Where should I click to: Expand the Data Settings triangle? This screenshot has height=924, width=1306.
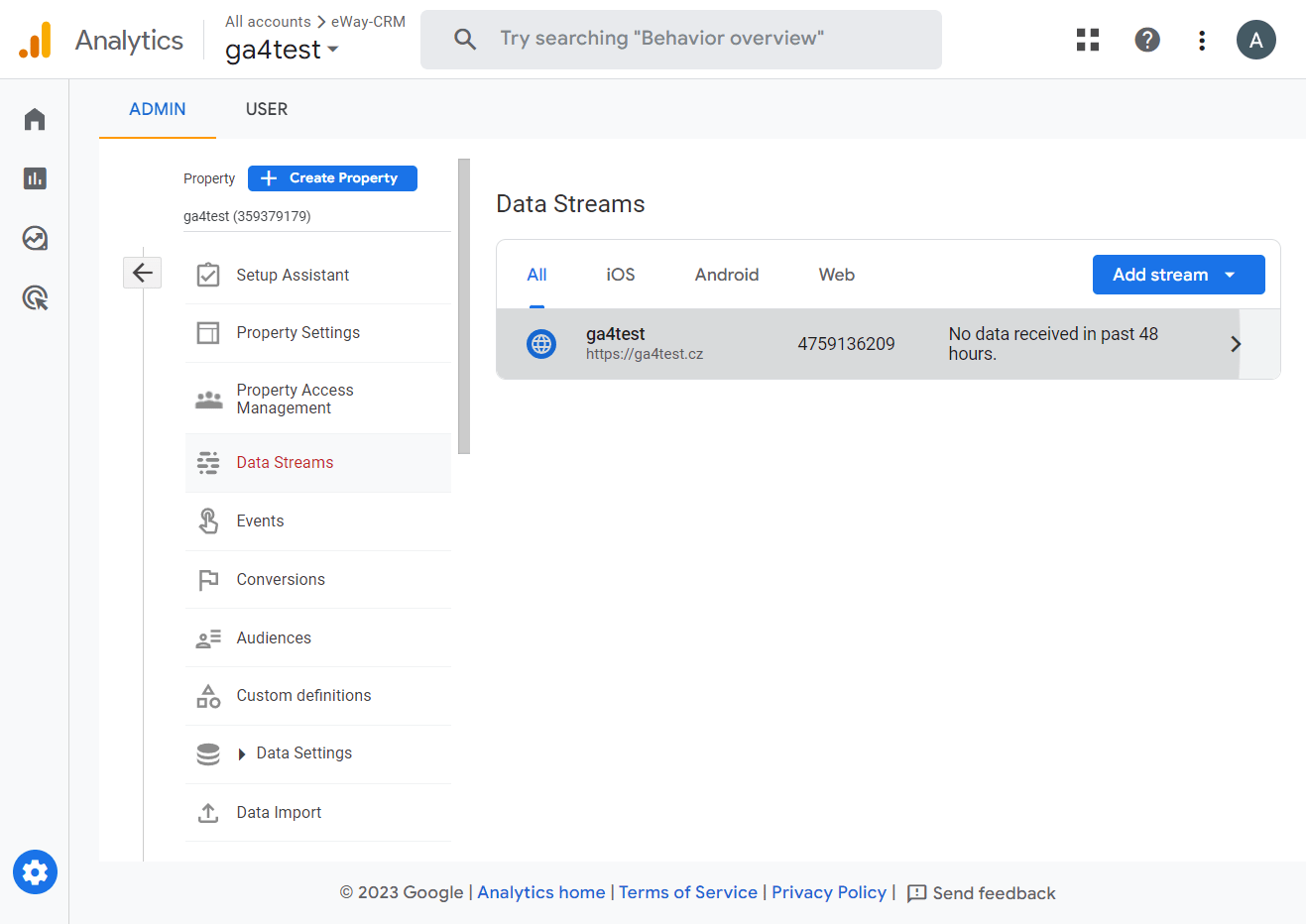click(242, 754)
